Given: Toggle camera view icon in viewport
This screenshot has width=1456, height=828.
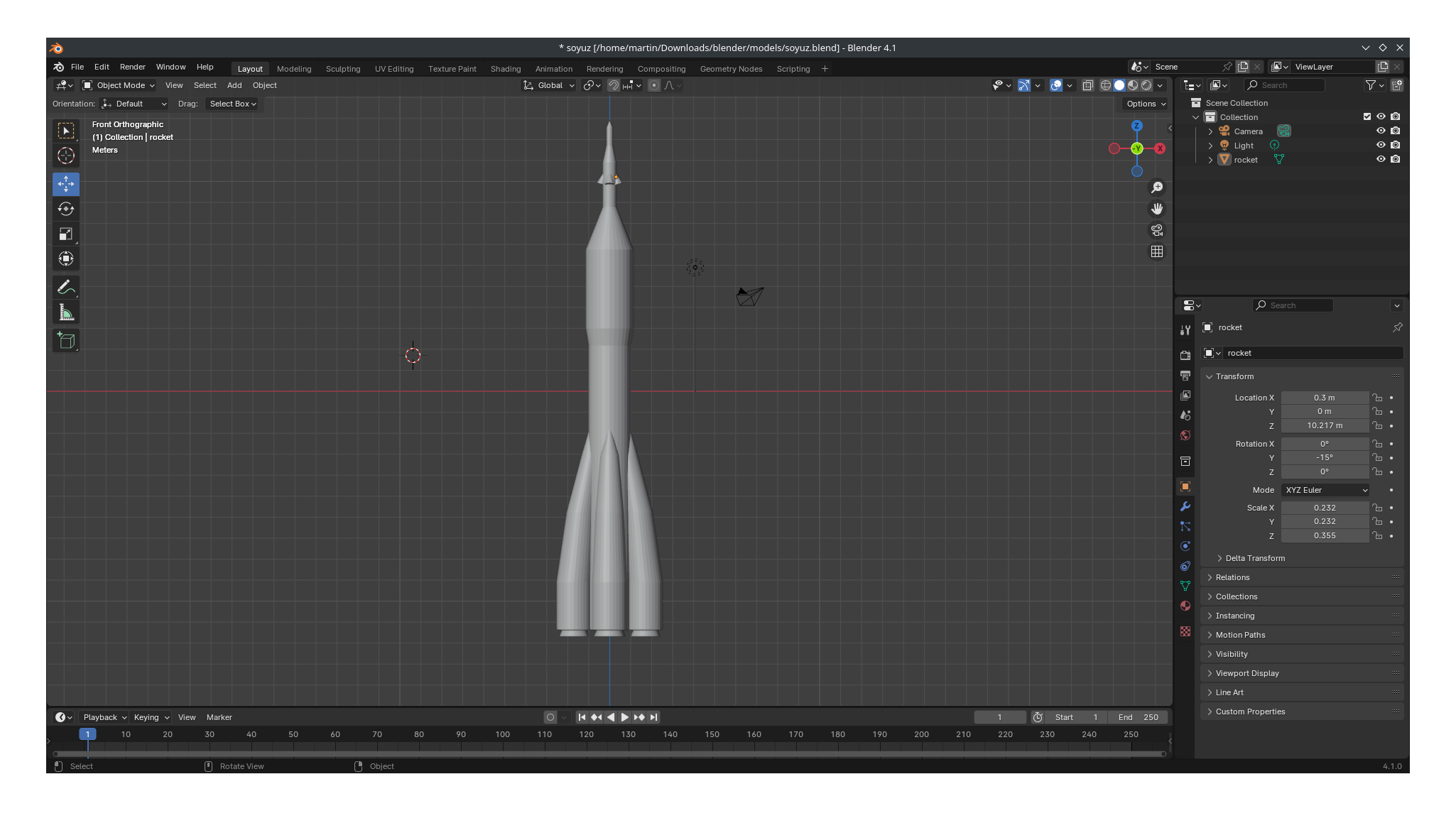Looking at the screenshot, I should [1157, 230].
